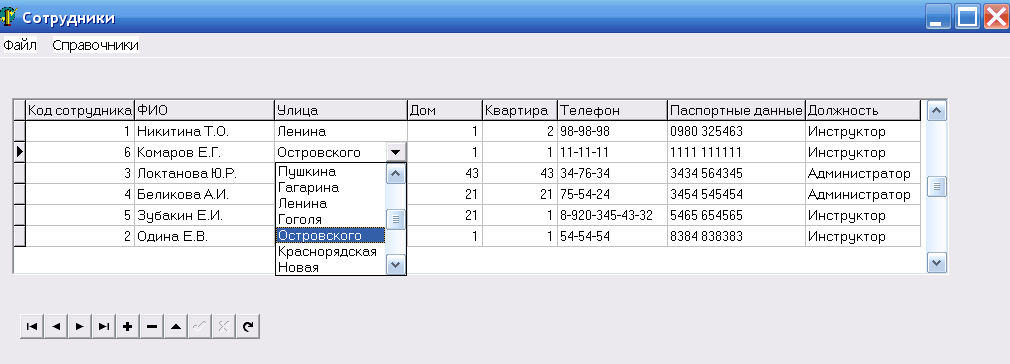Viewport: 1010px width, 364px height.
Task: Select the Одина Е.В. cell
Action: click(204, 236)
